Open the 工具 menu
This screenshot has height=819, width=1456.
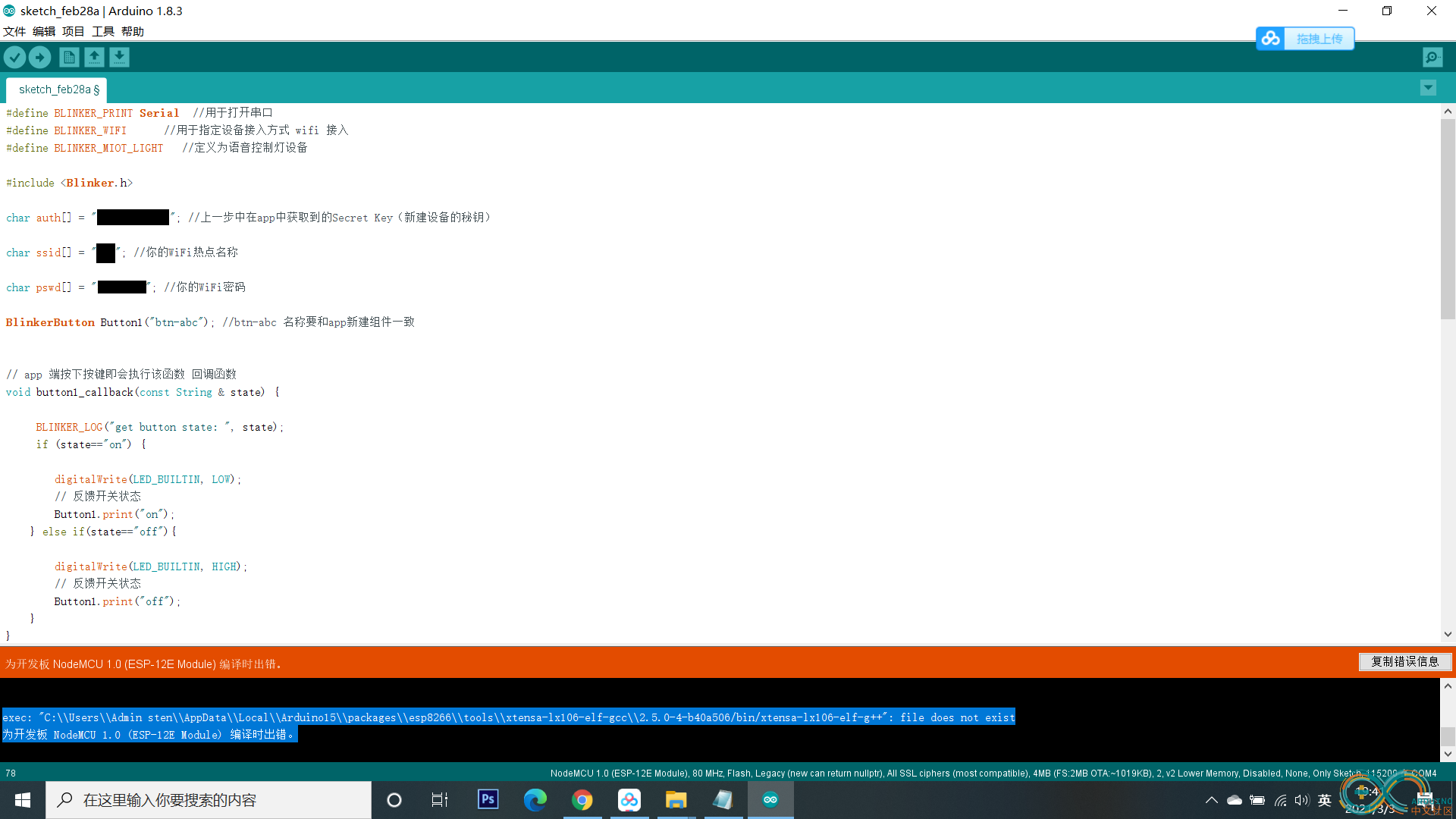[103, 31]
